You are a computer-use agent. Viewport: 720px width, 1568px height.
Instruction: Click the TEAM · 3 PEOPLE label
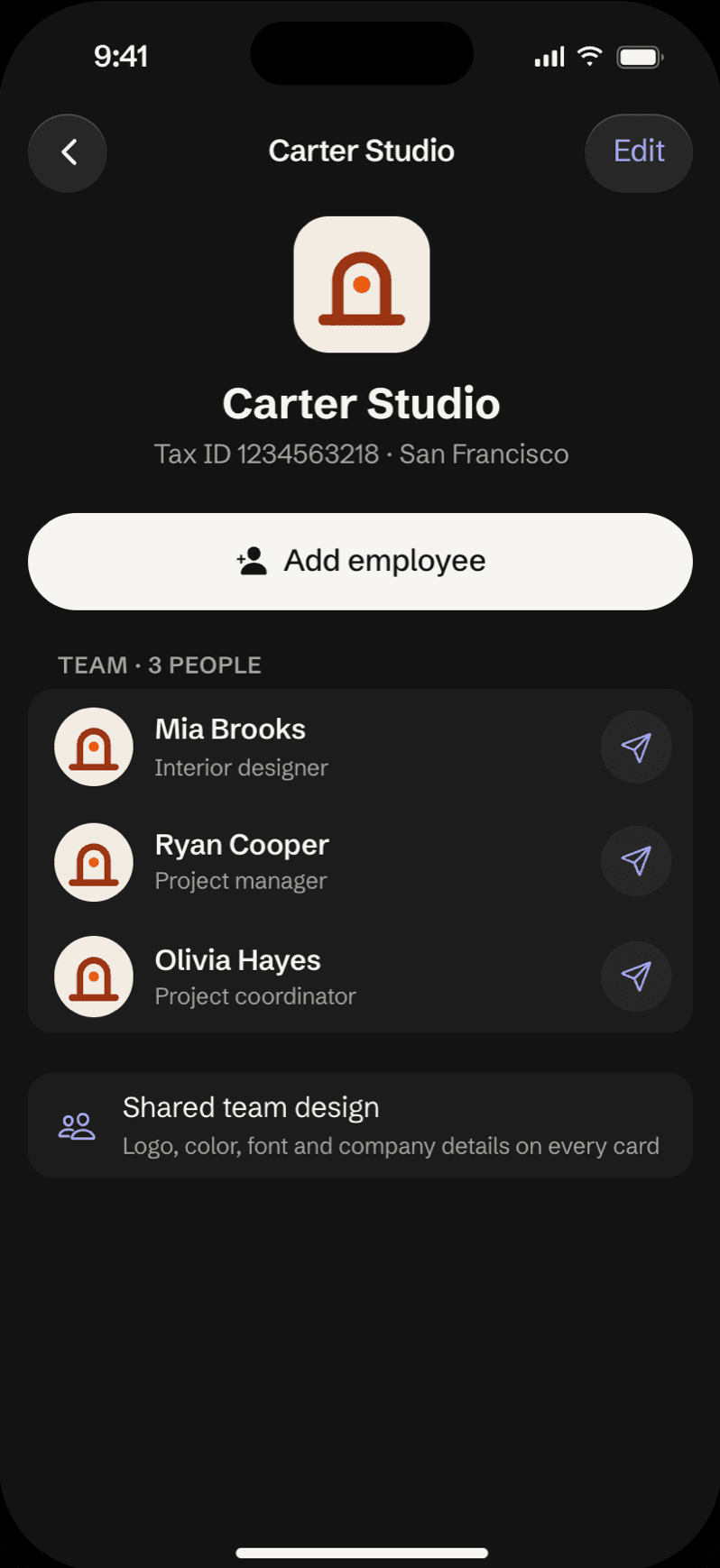(160, 665)
